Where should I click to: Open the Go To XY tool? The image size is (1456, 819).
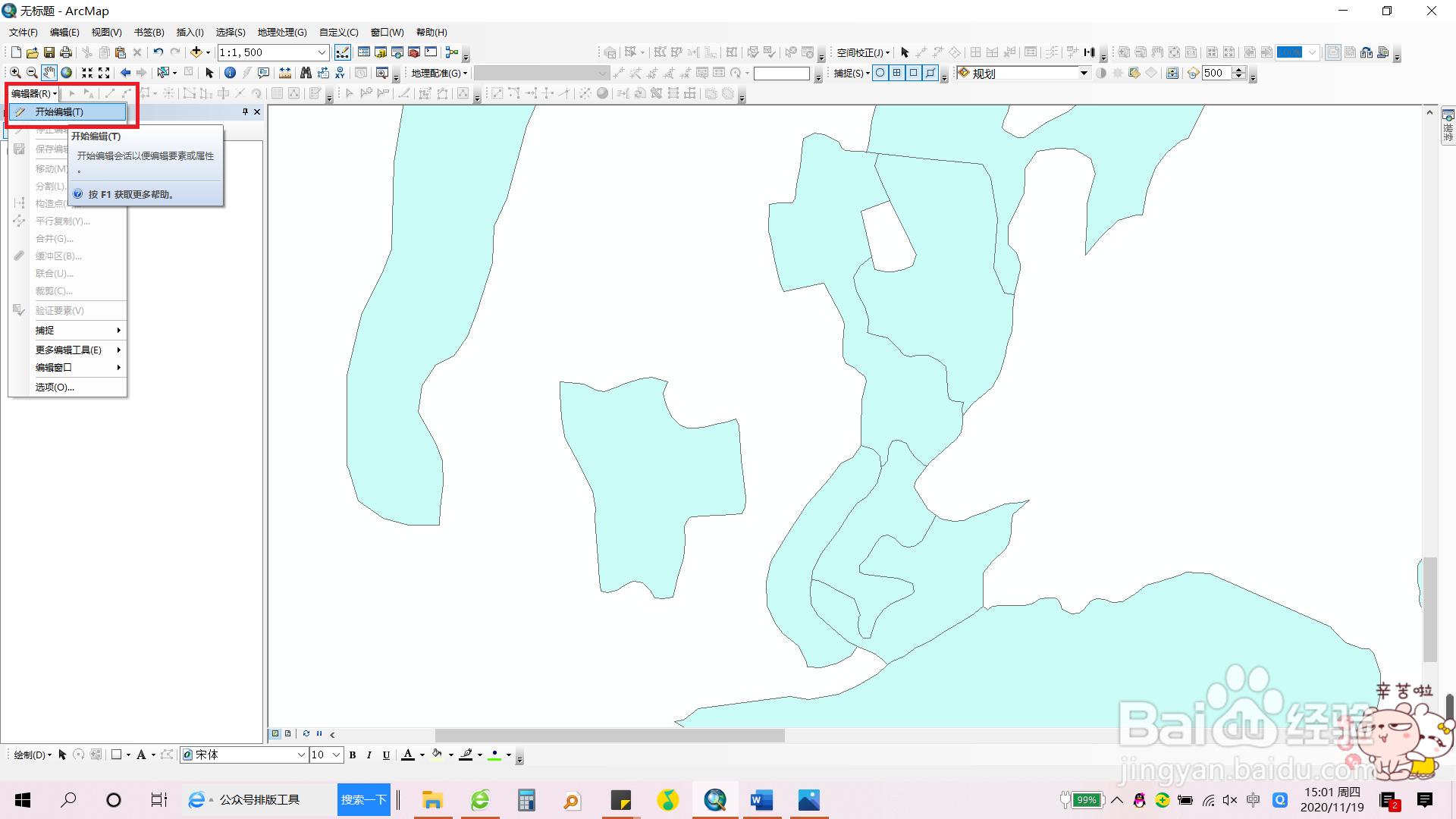point(340,73)
